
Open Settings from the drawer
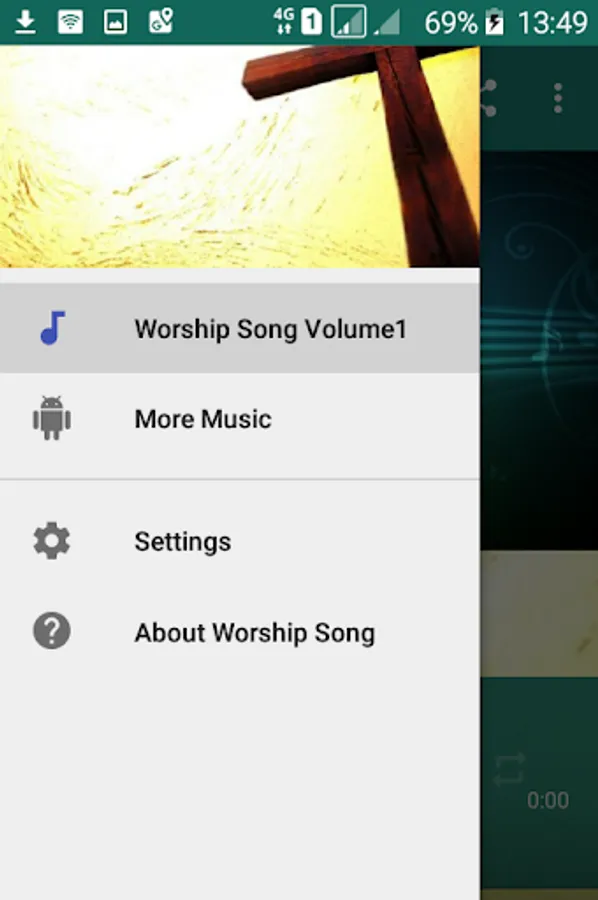click(x=240, y=541)
